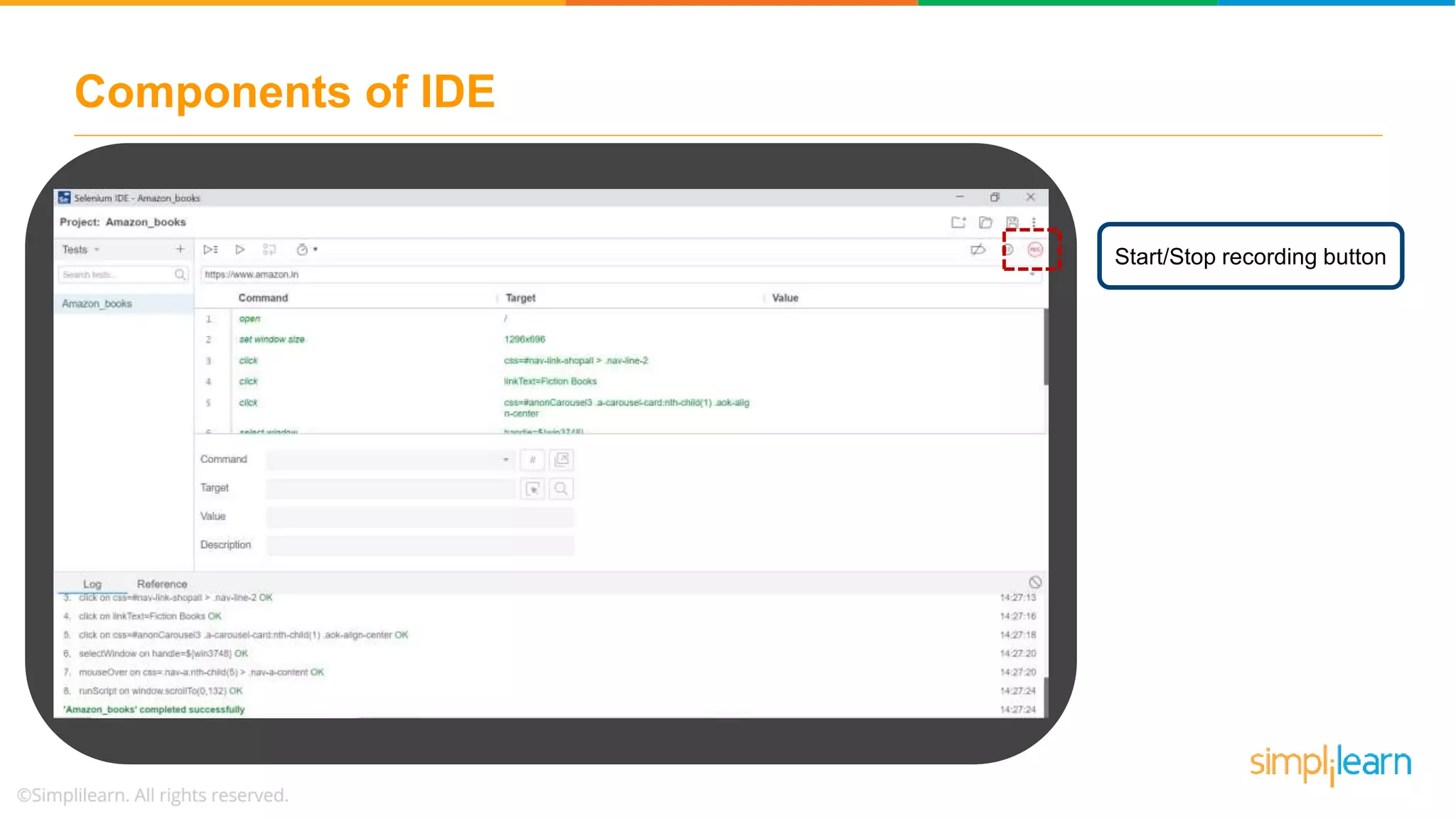Click the create new project icon

[x=958, y=223]
